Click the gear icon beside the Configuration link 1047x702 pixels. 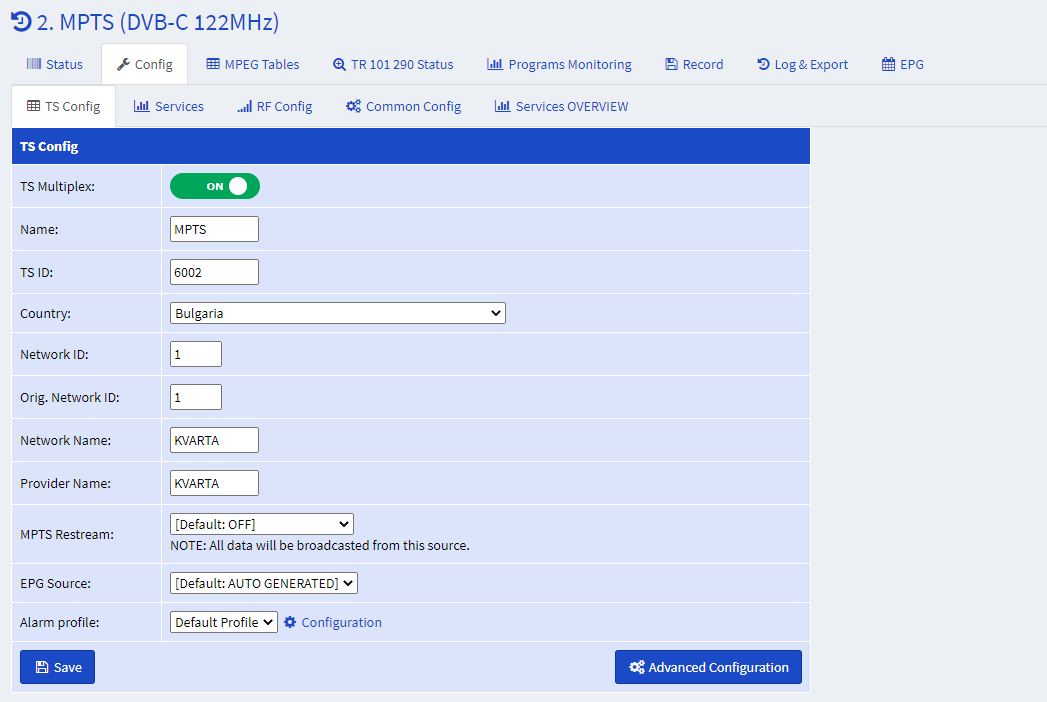click(290, 622)
